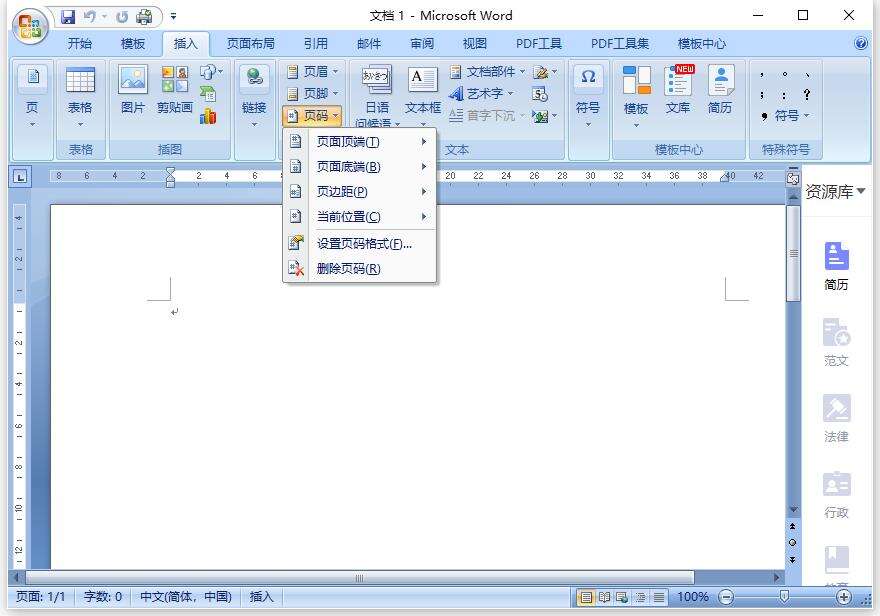880x616 pixels.
Task: Click the next page double arrow
Action: click(x=792, y=560)
